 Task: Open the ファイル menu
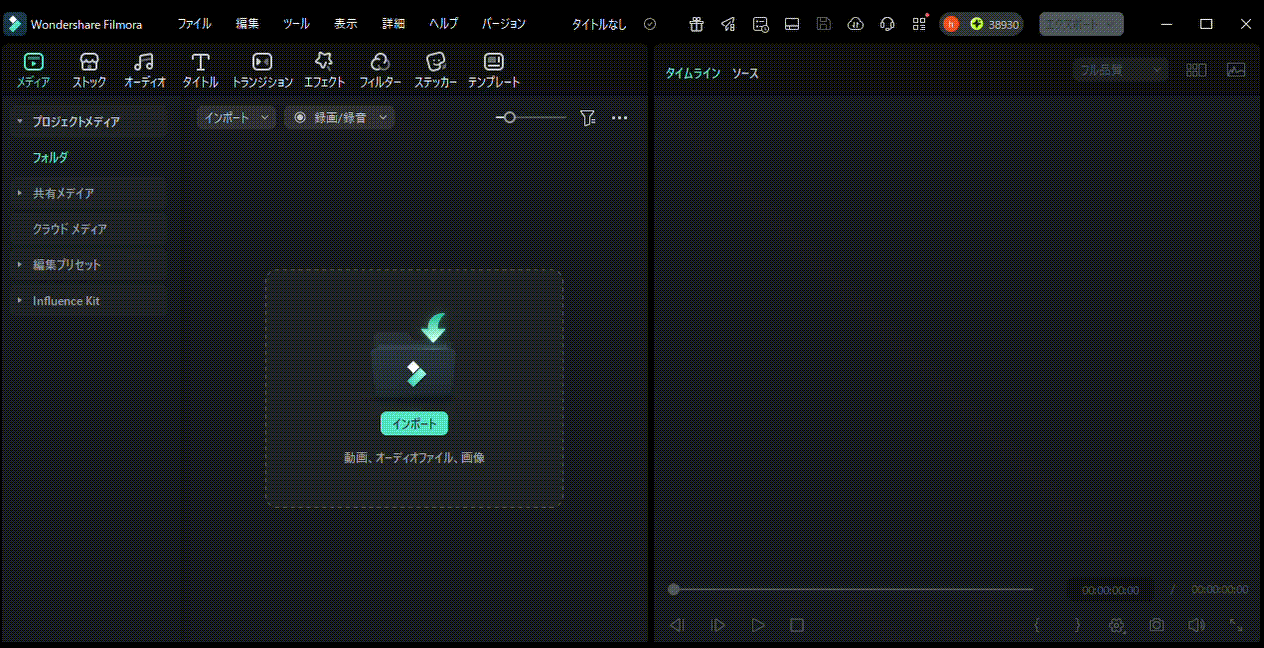coord(194,24)
